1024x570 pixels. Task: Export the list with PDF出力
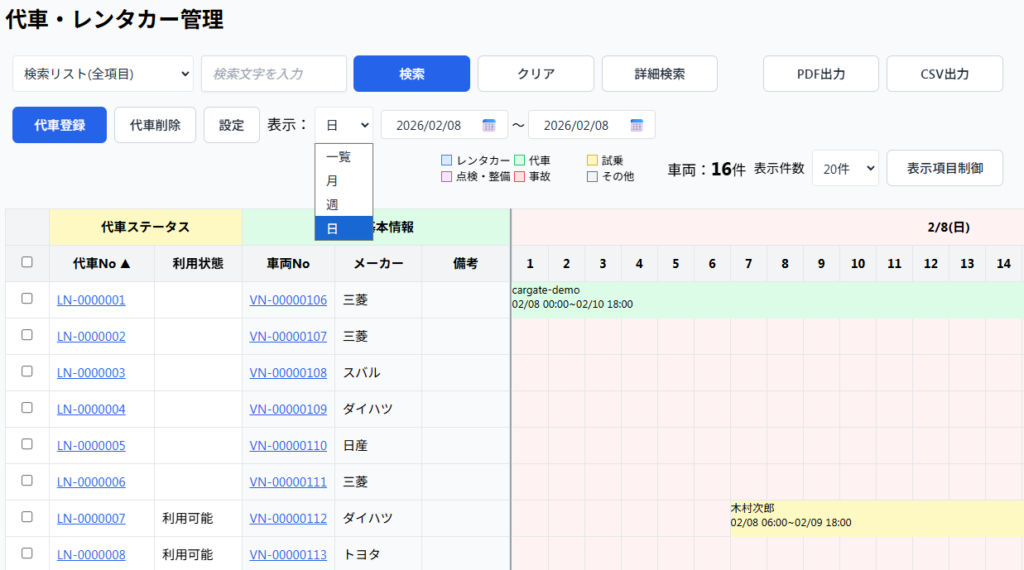pyautogui.click(x=820, y=74)
